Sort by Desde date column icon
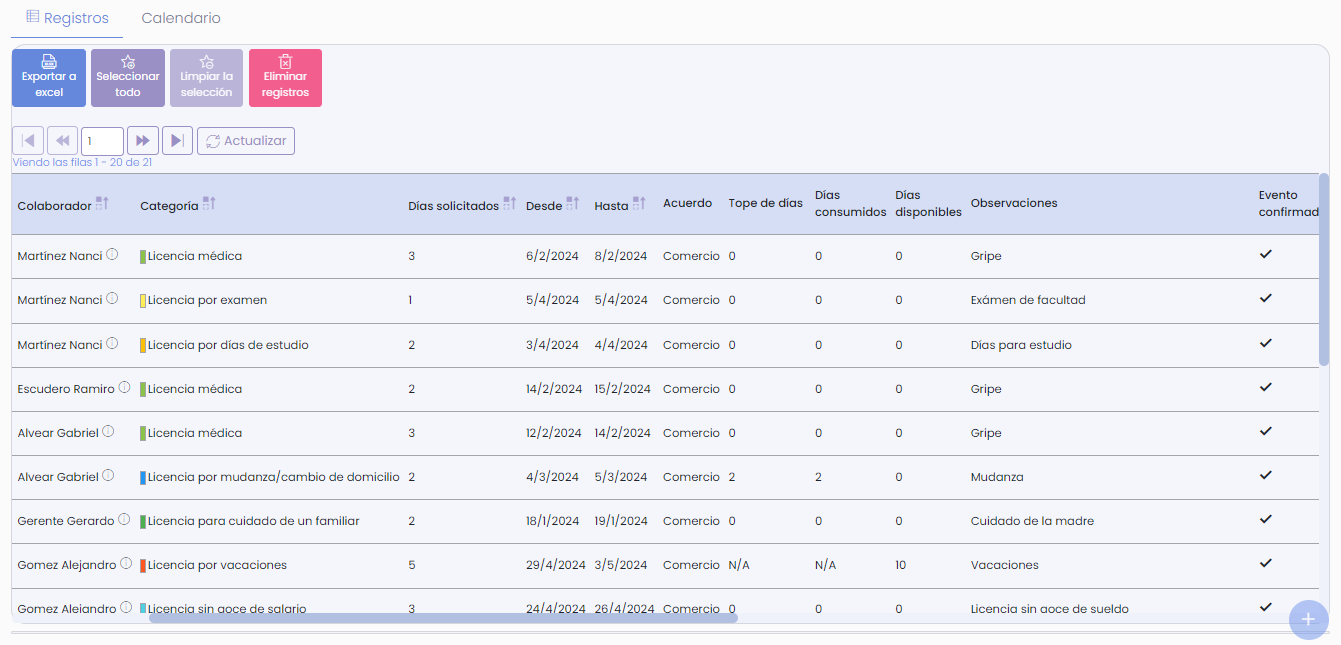The height and width of the screenshot is (645, 1341). coord(573,204)
